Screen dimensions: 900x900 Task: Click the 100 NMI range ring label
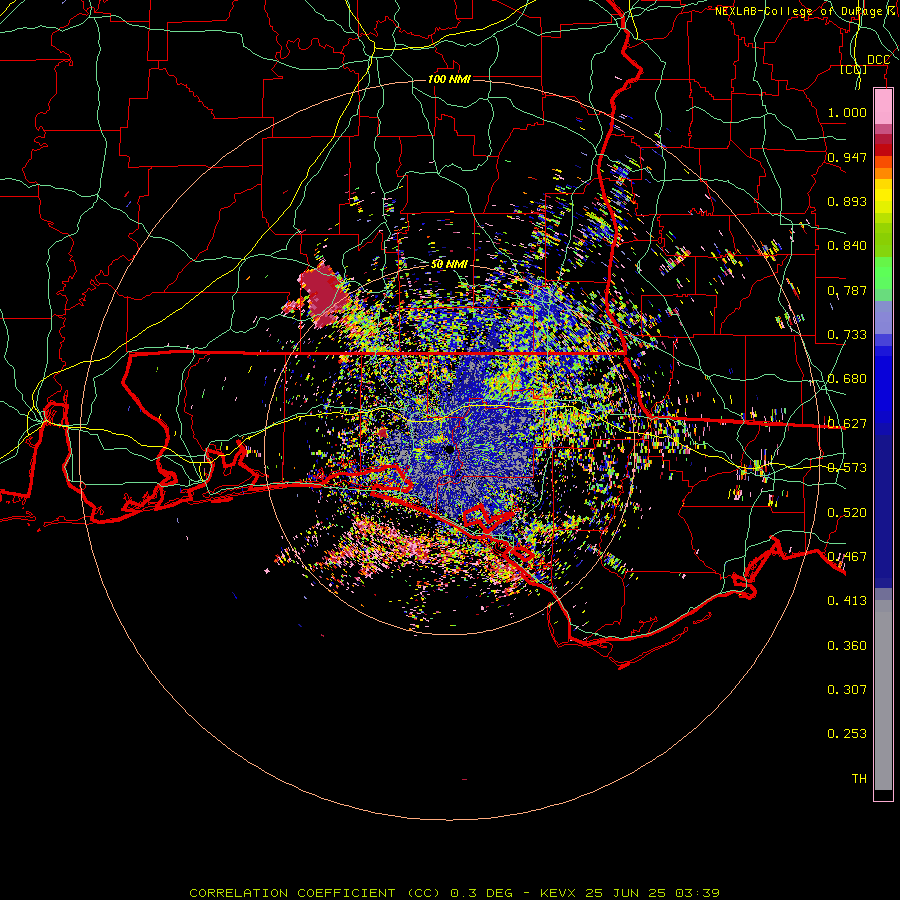pyautogui.click(x=449, y=79)
